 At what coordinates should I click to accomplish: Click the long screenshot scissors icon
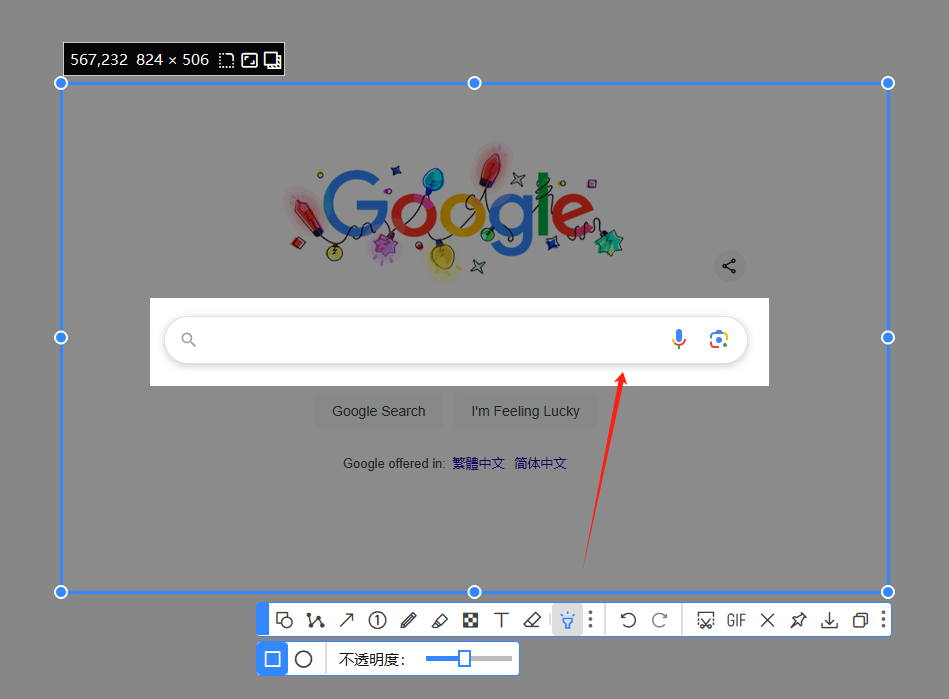coord(705,620)
